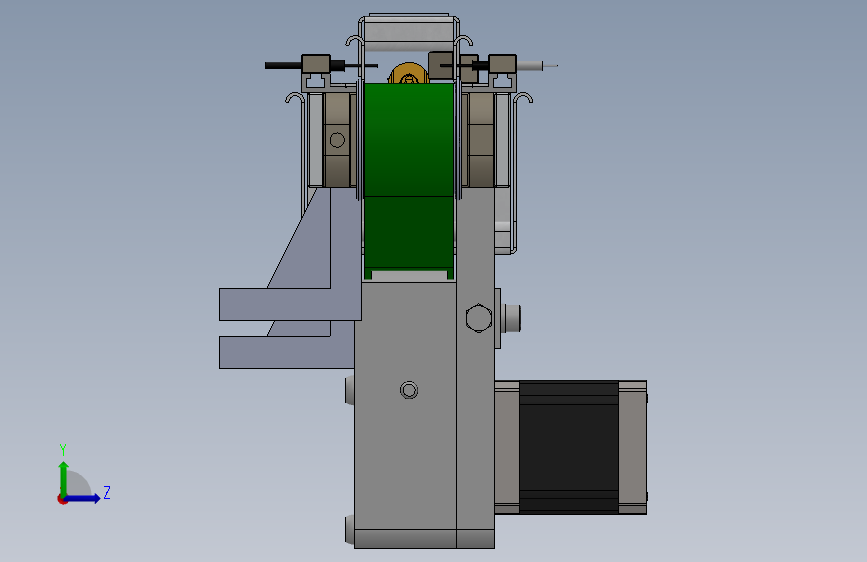
Task: Select the brass gear at the top
Action: (x=409, y=74)
